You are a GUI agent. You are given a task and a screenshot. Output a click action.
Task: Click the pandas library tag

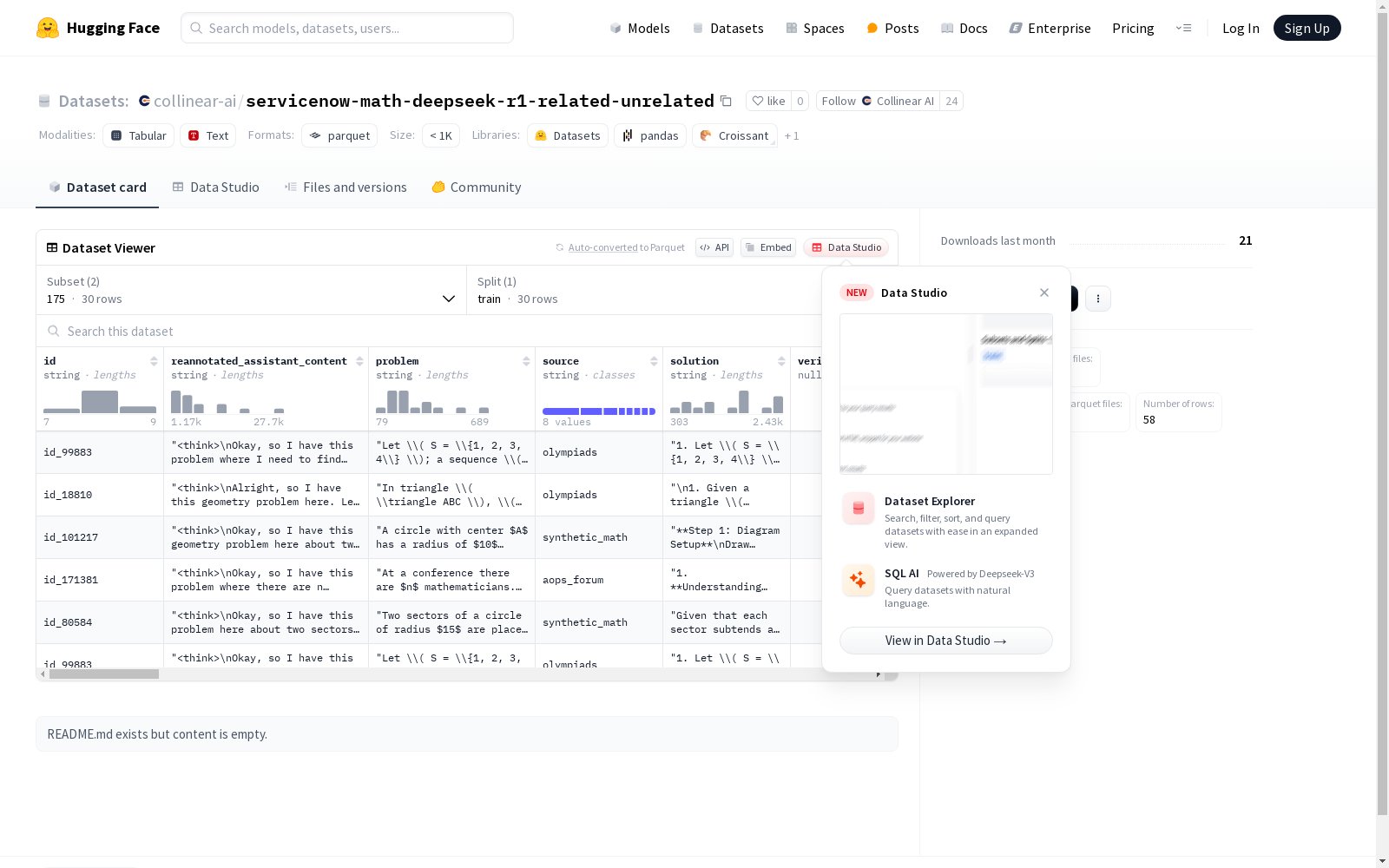[650, 135]
